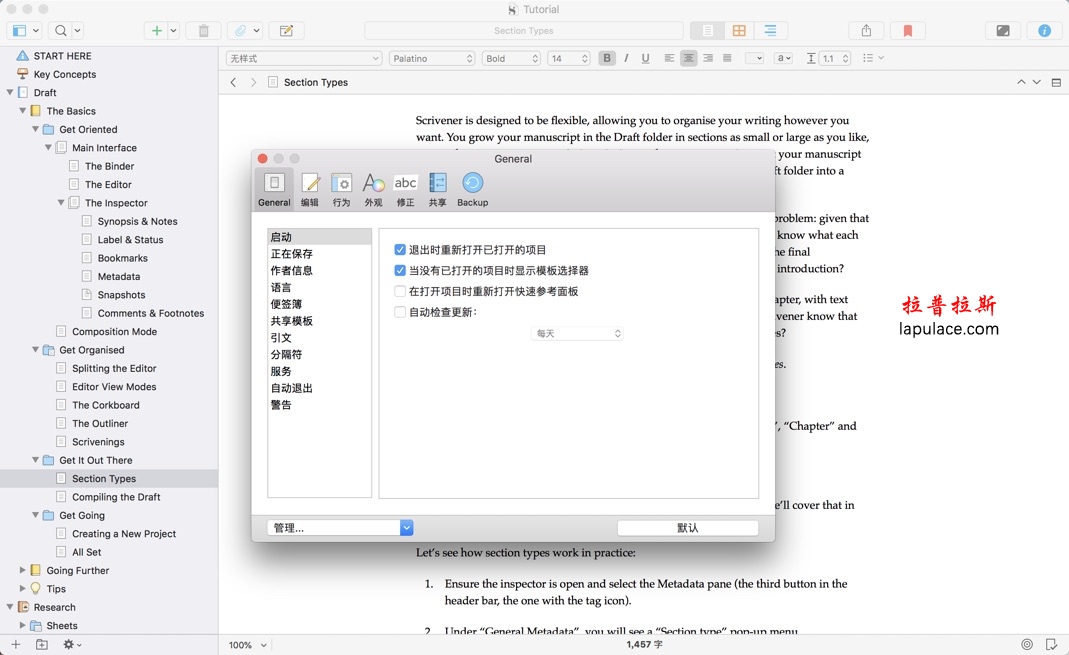This screenshot has height=655, width=1069.
Task: Open the 编辑 preferences tab
Action: pyautogui.click(x=310, y=189)
